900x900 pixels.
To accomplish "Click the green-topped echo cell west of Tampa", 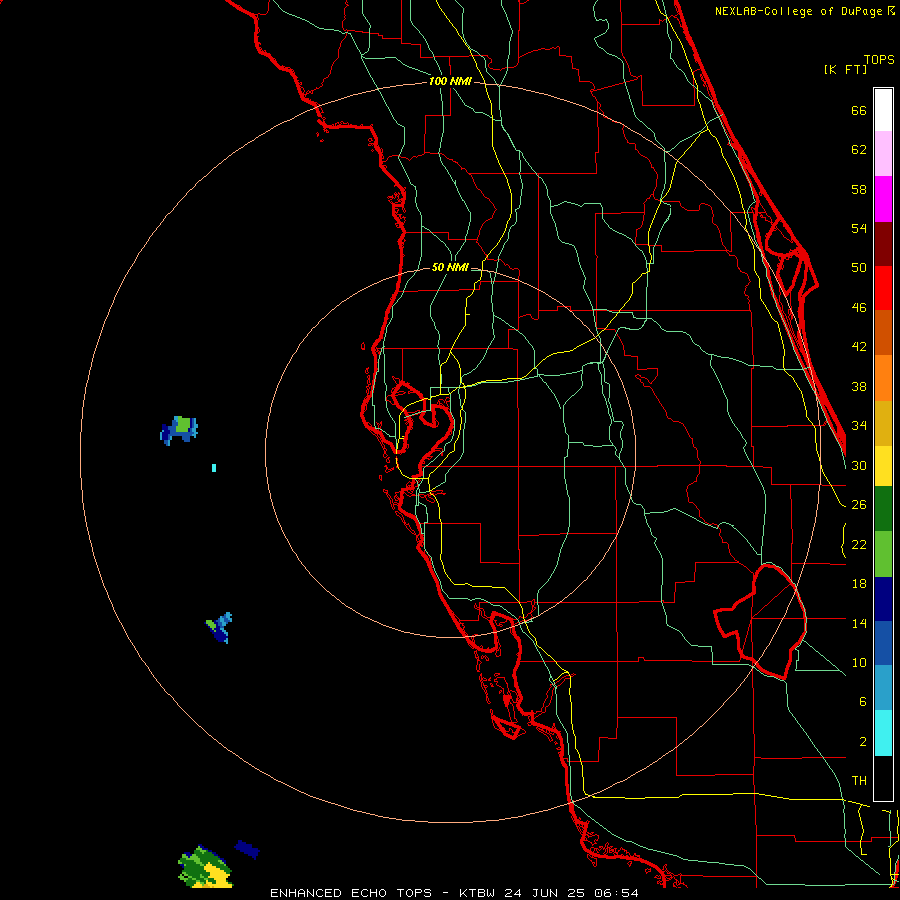I will [x=179, y=430].
